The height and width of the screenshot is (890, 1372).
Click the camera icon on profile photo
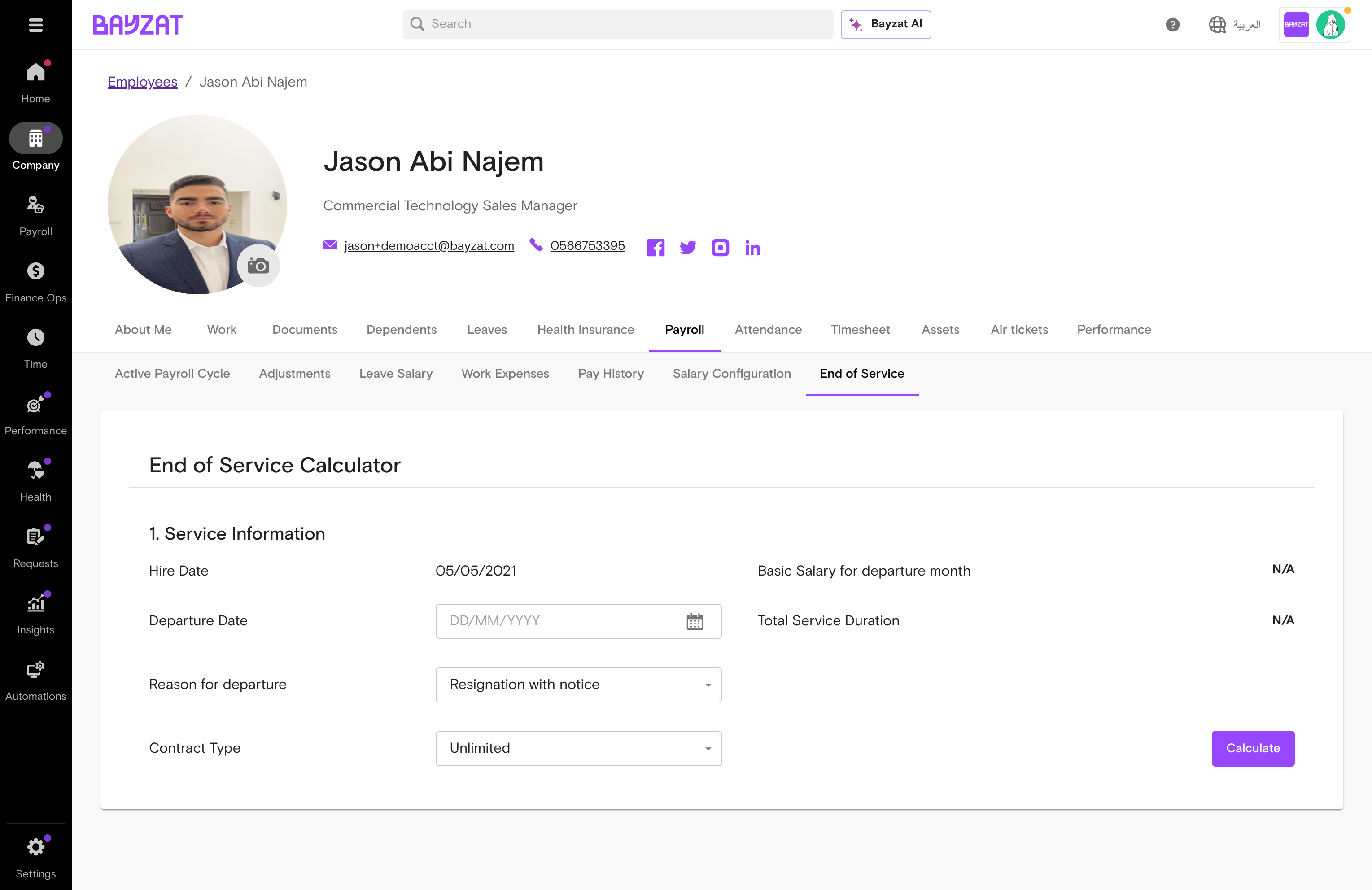(x=258, y=266)
